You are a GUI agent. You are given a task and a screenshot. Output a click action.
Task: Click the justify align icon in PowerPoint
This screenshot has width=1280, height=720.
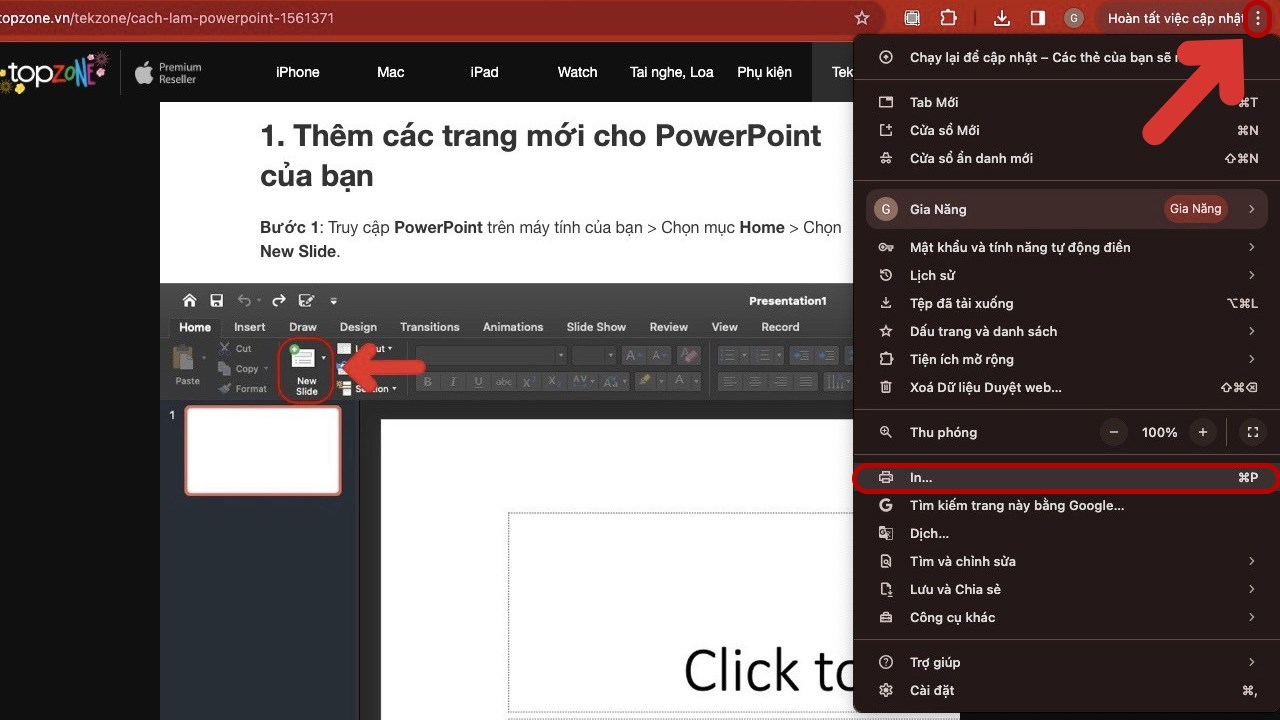807,382
